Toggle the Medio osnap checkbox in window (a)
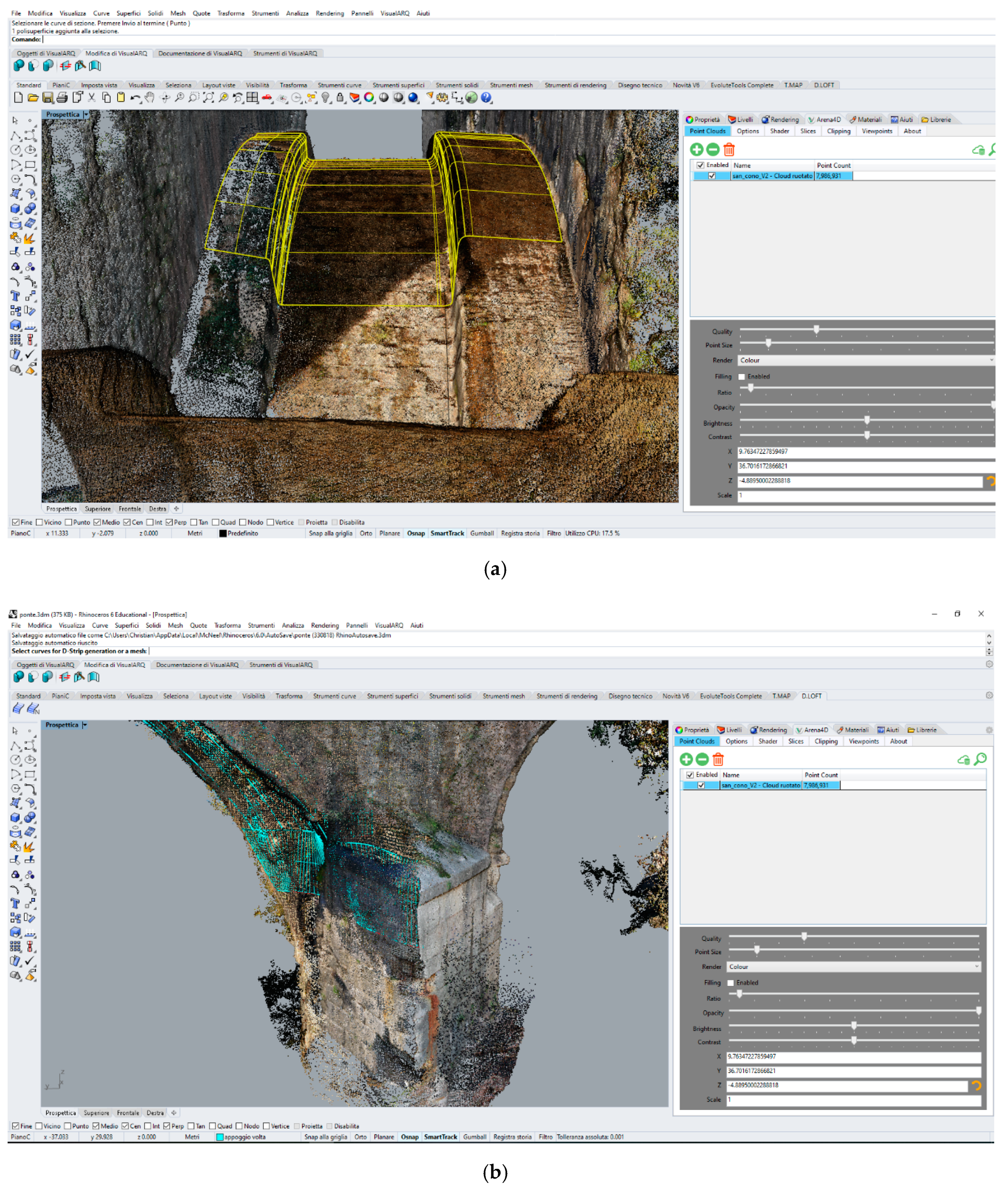Viewport: 1008px width, 1187px height. coord(97,522)
